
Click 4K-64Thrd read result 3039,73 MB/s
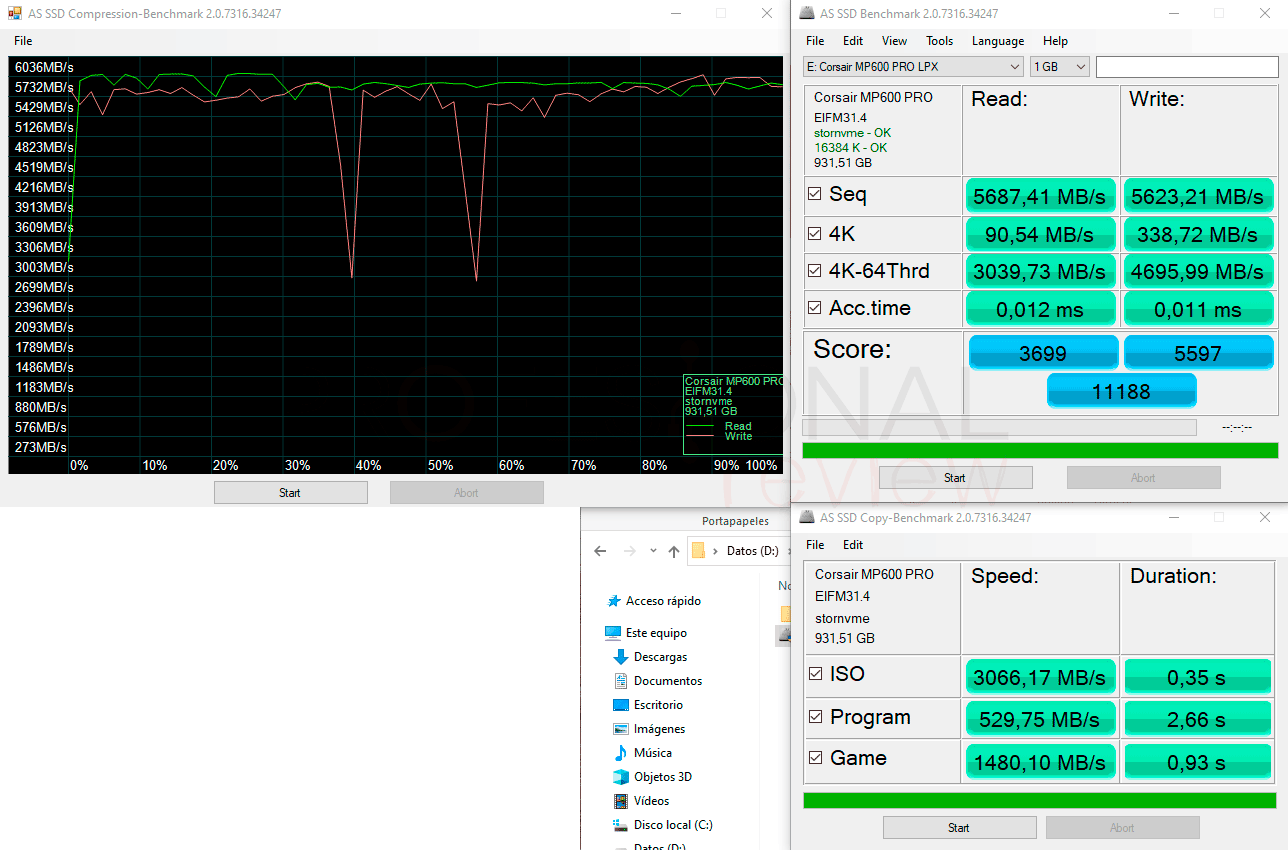point(1040,271)
